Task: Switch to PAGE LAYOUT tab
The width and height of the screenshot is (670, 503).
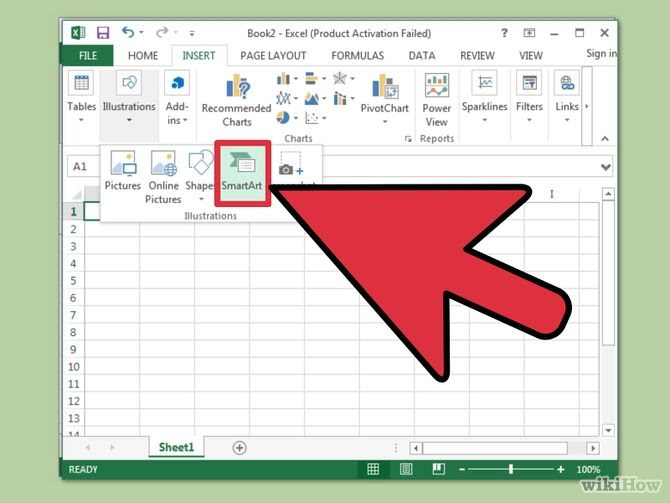Action: point(273,56)
